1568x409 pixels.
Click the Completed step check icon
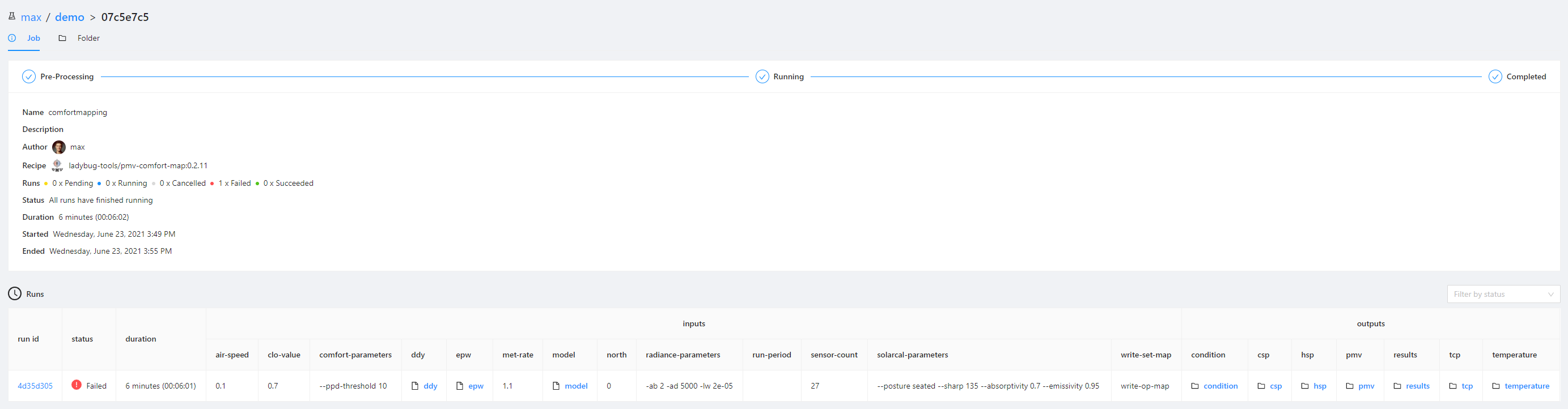(1495, 76)
